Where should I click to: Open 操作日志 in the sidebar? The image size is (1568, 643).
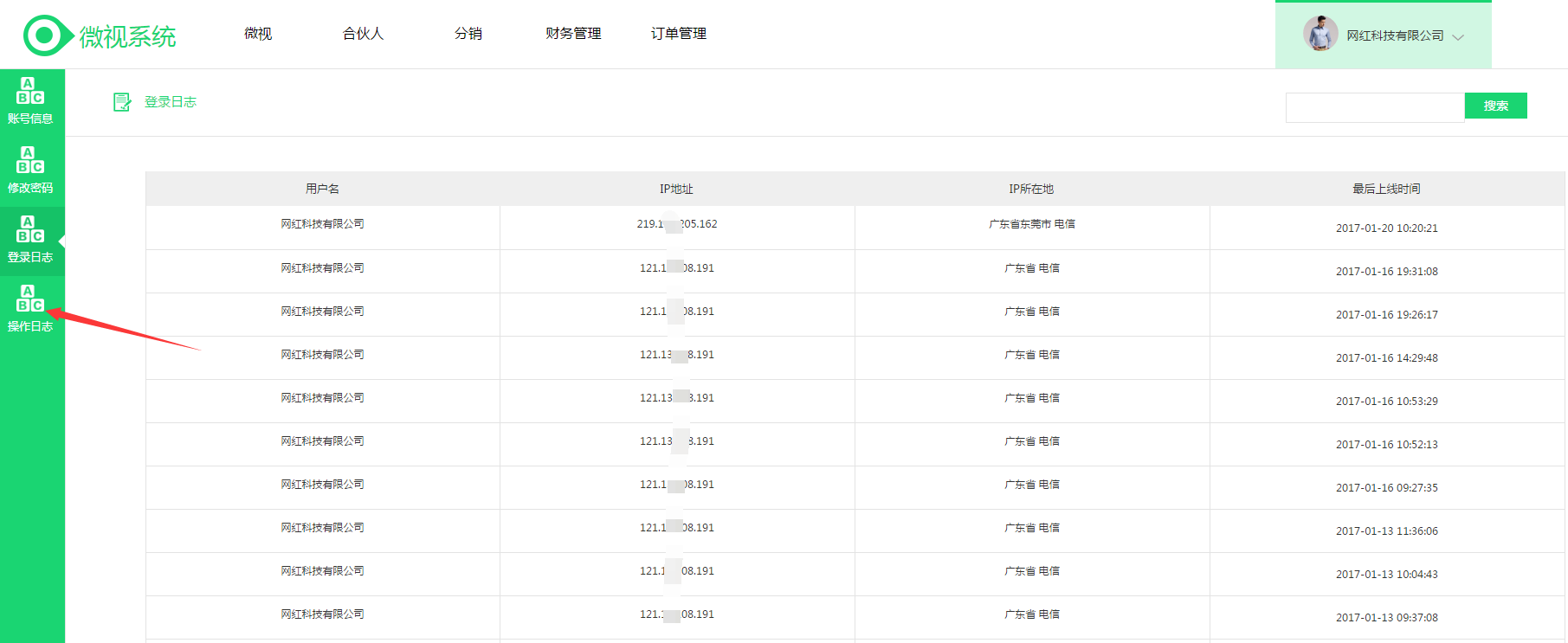pos(30,309)
